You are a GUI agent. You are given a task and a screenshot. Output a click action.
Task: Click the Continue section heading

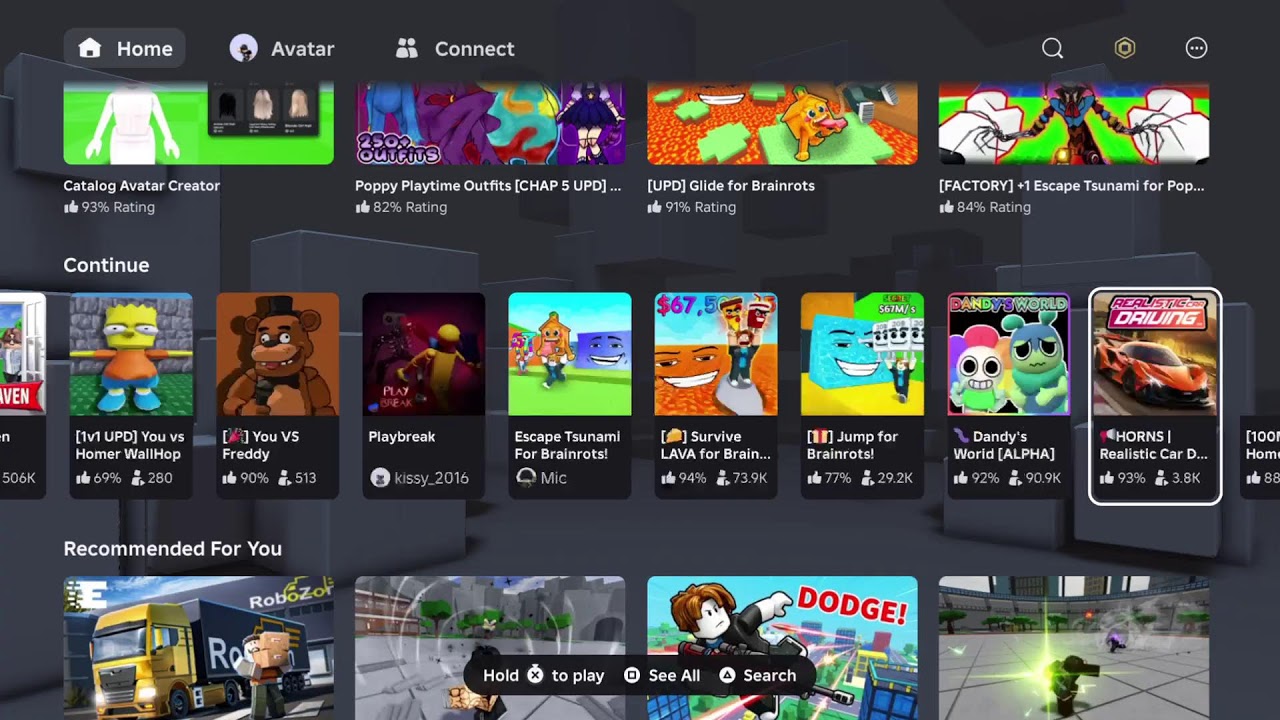click(x=106, y=265)
